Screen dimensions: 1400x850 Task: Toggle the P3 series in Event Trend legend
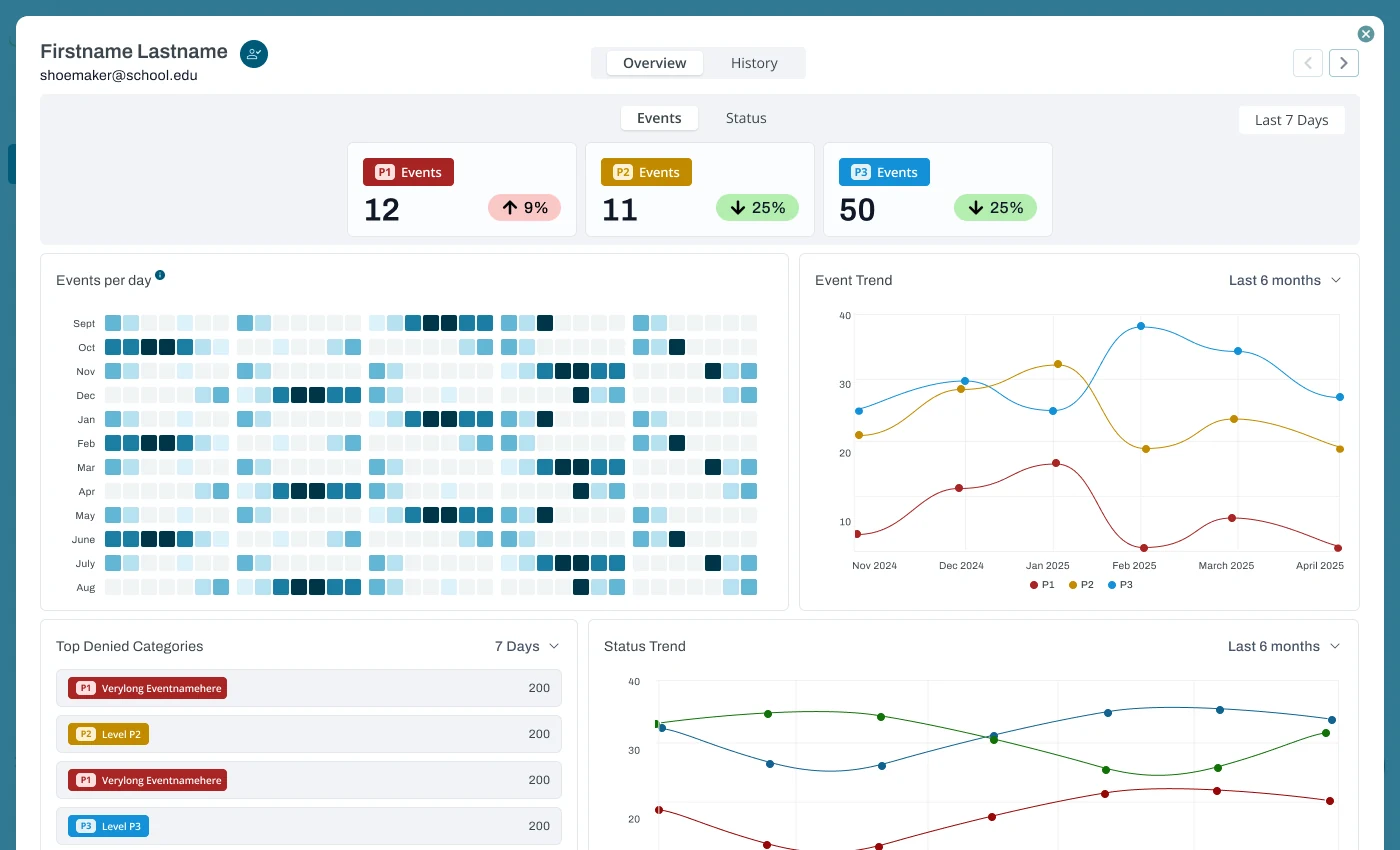click(1121, 585)
